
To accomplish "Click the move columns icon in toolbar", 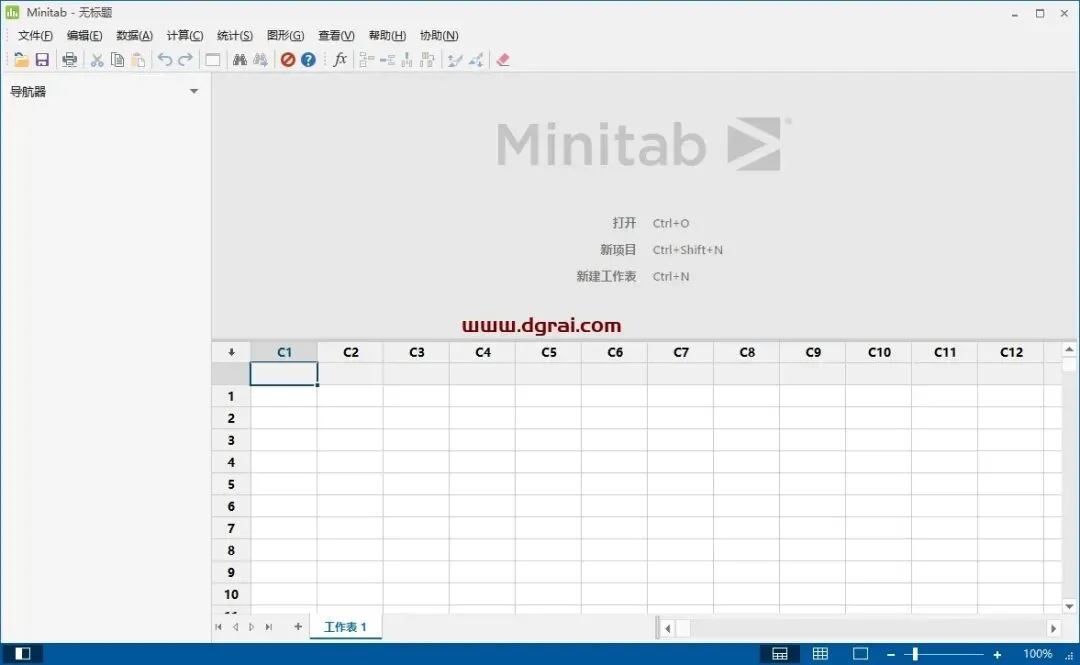I will coord(428,60).
